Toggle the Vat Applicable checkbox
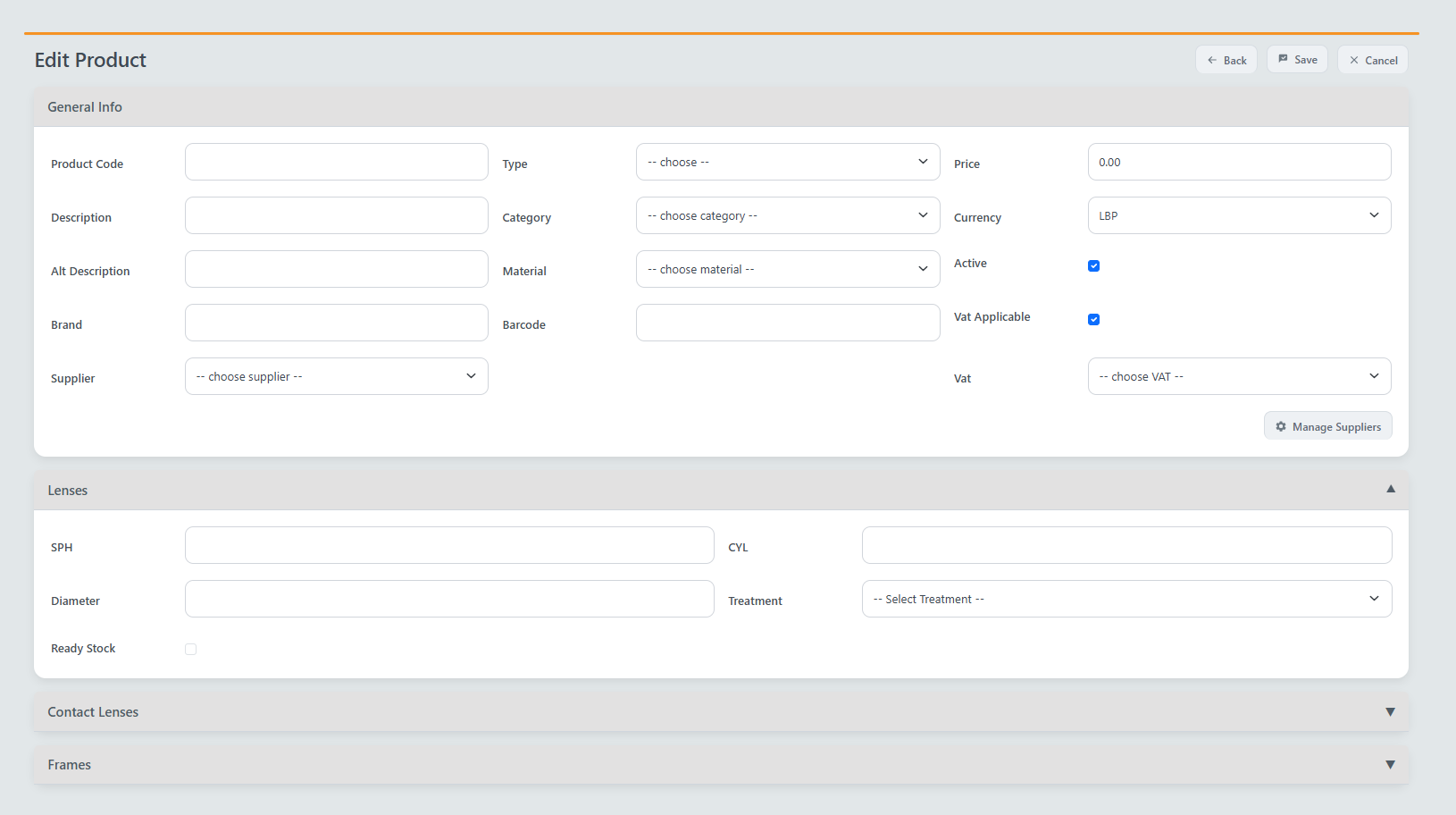Image resolution: width=1456 pixels, height=815 pixels. [1093, 319]
